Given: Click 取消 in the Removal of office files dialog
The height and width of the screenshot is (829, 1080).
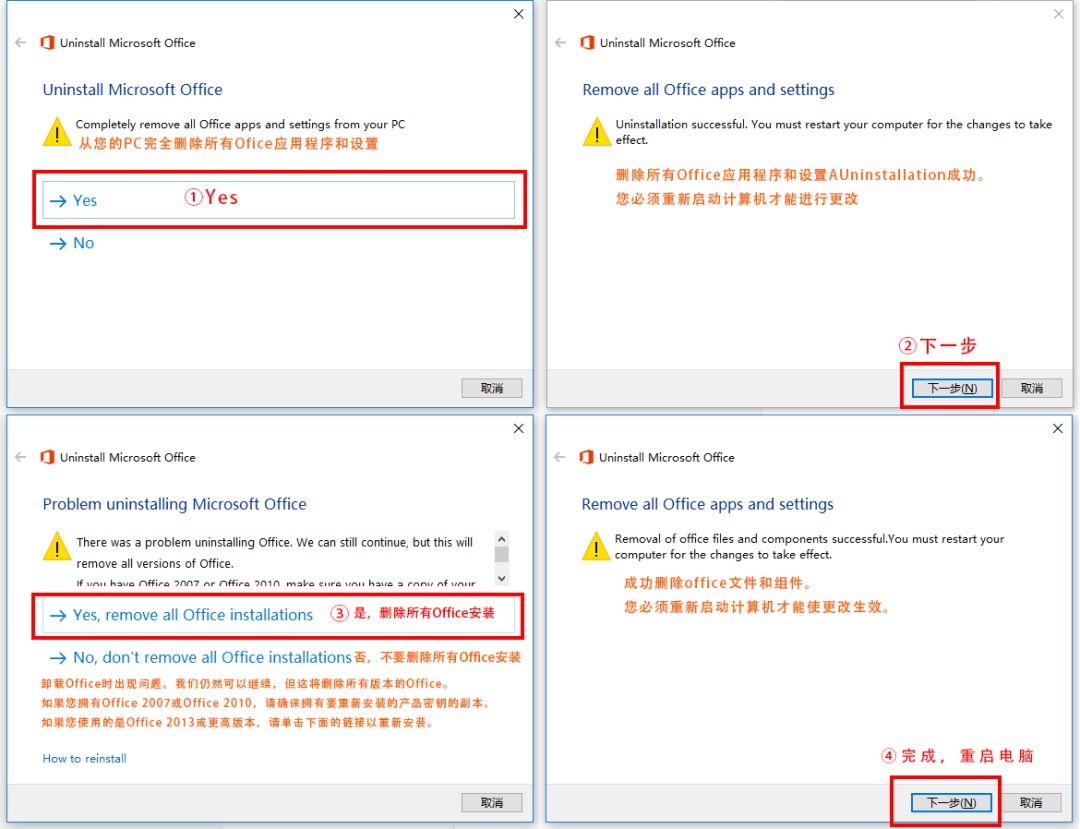Looking at the screenshot, I should point(1031,803).
